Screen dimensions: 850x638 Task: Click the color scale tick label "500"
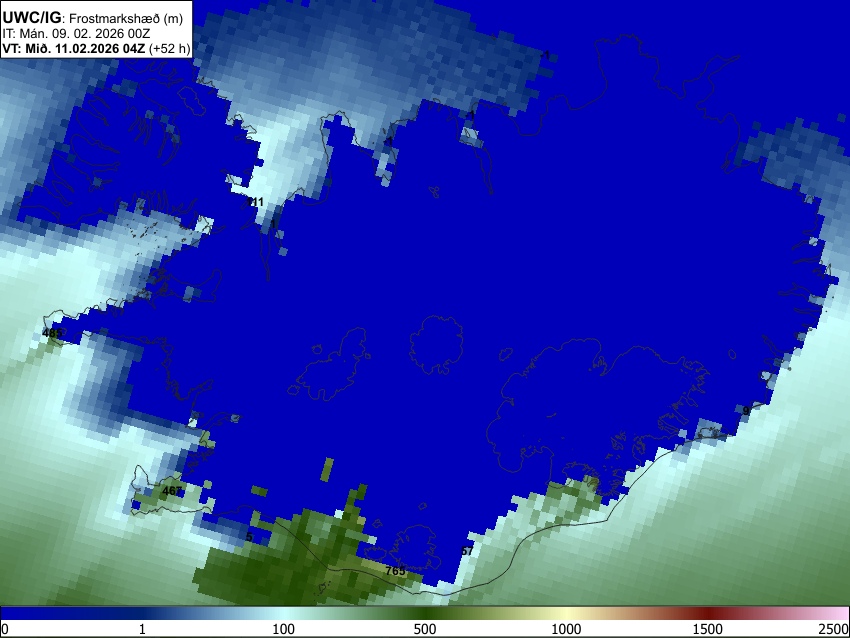tap(425, 629)
